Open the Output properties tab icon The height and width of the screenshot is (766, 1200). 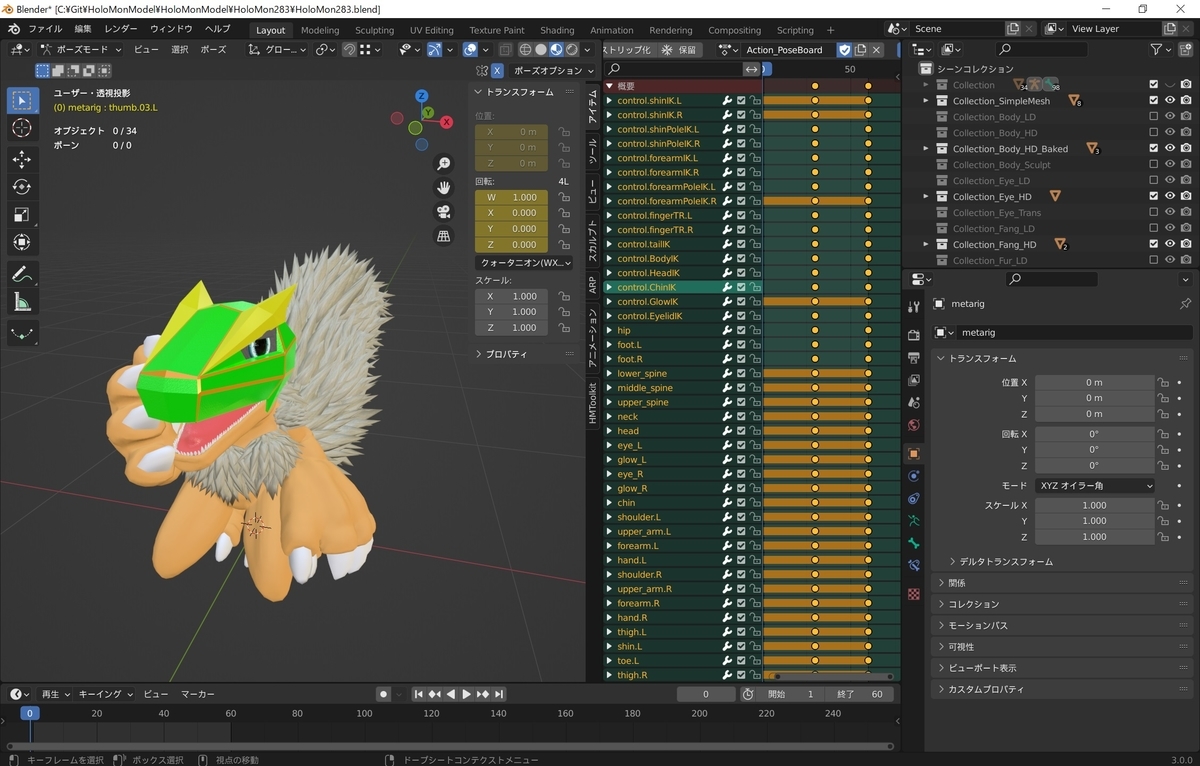[x=914, y=358]
